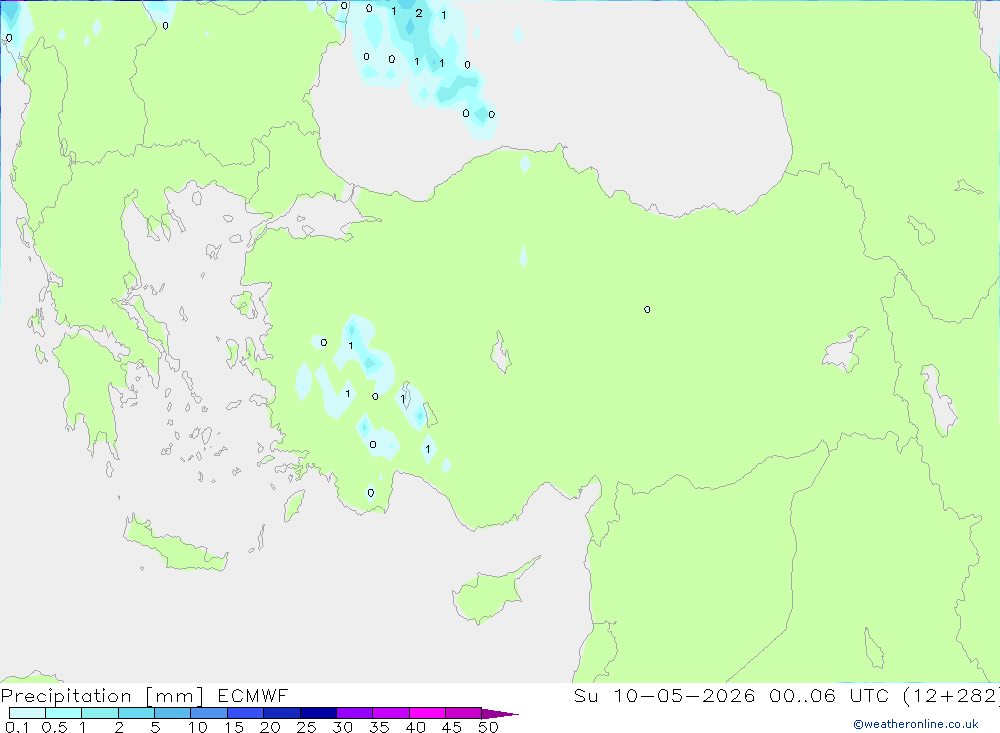This screenshot has width=1000, height=733.
Task: Click the 'Precipitation [mm]' title text
Action: [103, 696]
